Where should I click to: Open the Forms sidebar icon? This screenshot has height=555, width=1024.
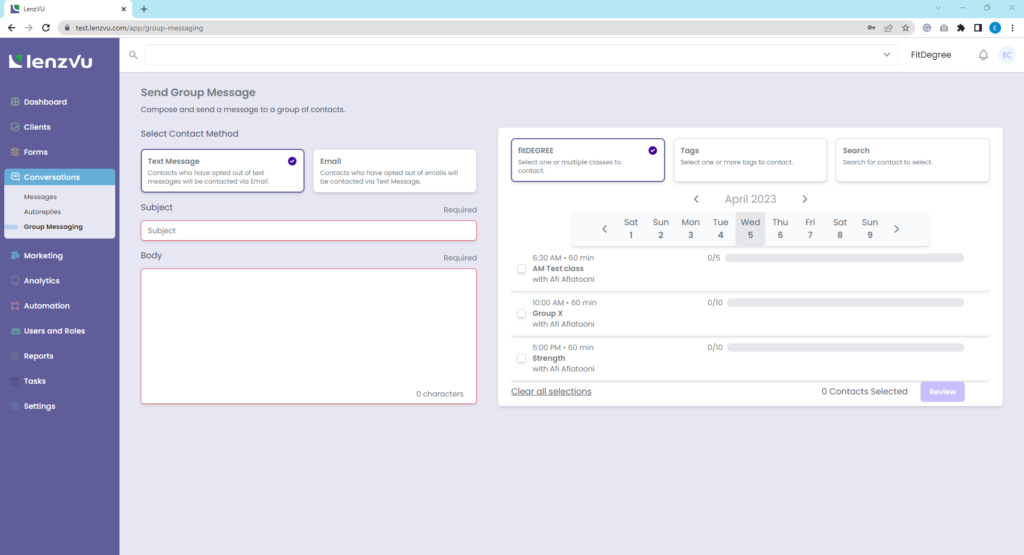[14, 152]
